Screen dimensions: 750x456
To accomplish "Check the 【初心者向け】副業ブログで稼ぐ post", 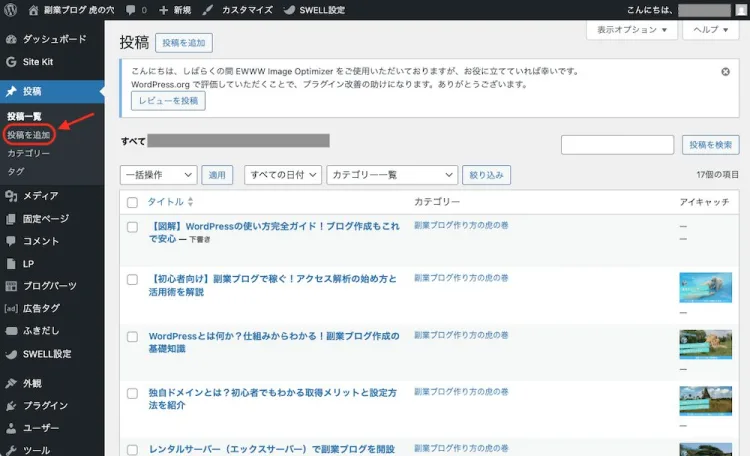I will click(132, 279).
